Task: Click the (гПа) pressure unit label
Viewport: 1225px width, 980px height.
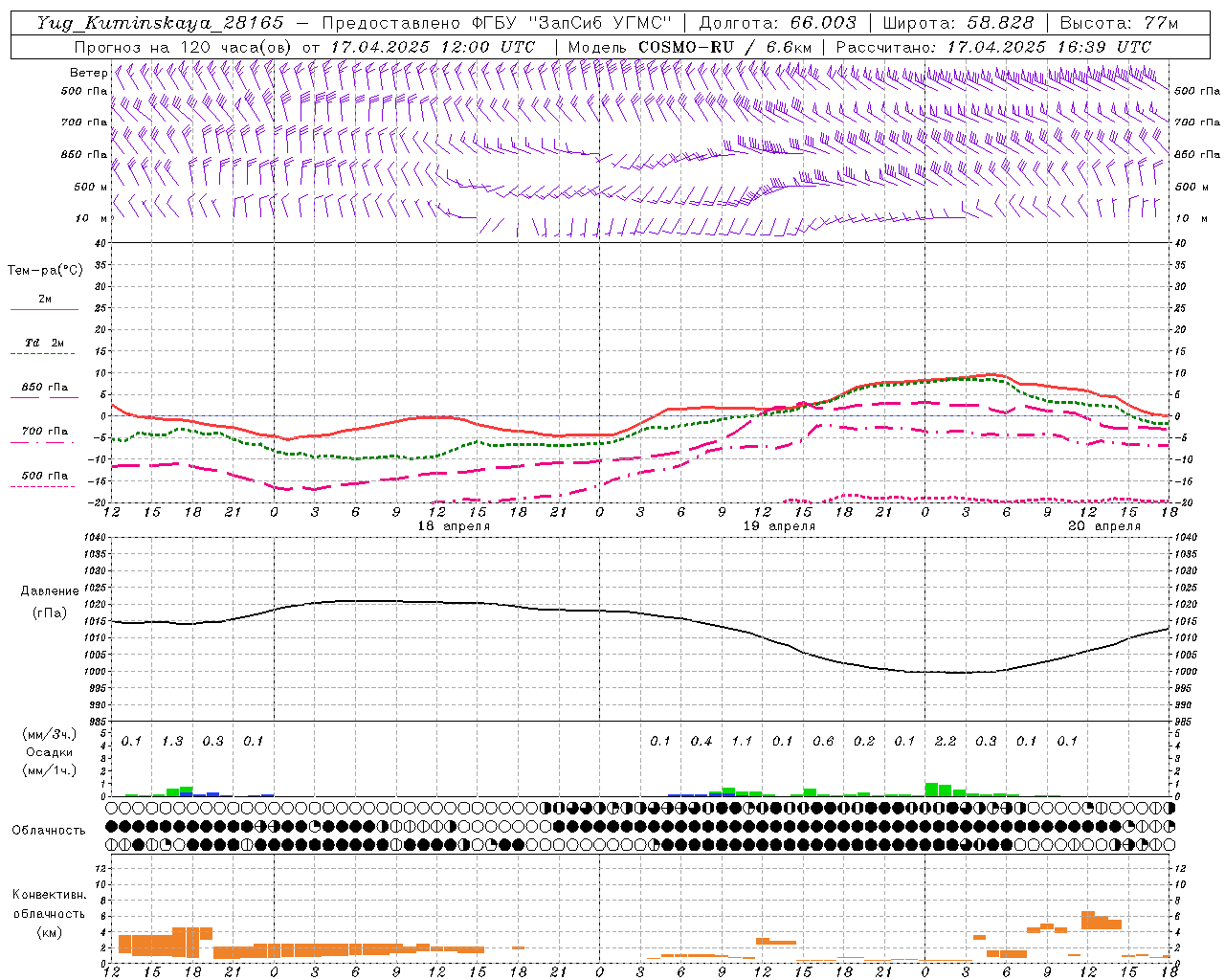Action: click(50, 613)
